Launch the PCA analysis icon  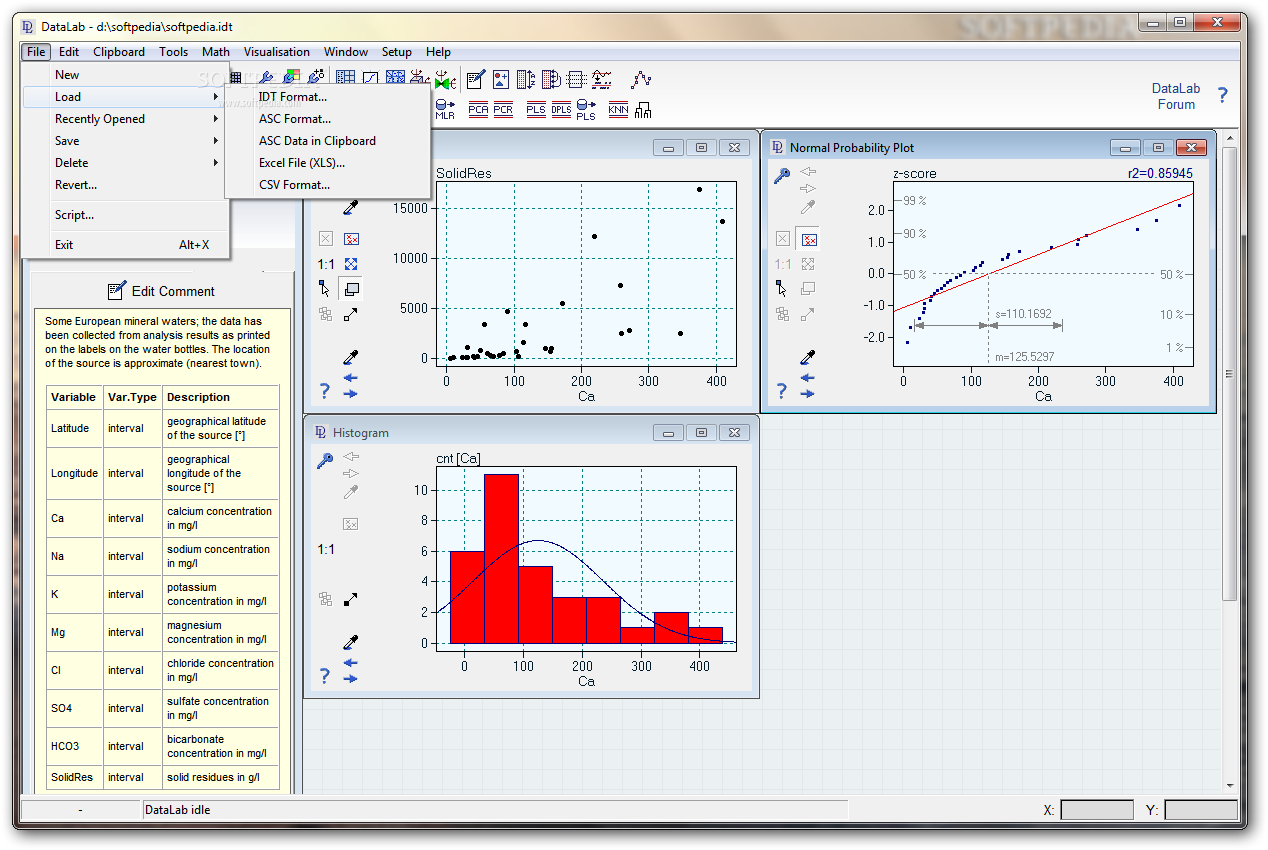(x=478, y=109)
